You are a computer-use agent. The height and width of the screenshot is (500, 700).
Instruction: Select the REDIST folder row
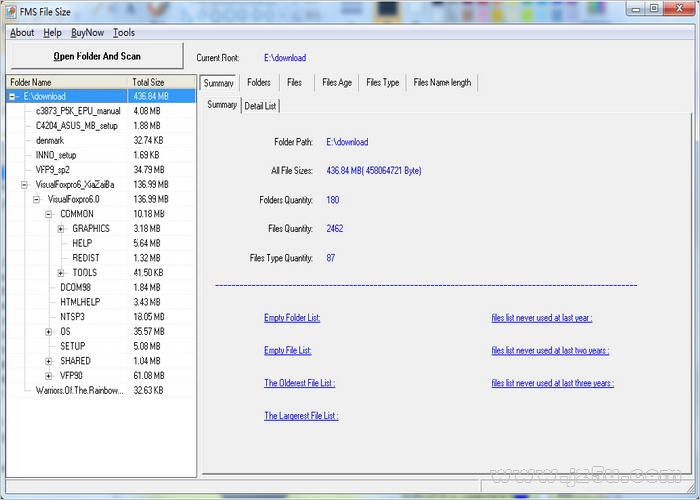coord(86,258)
